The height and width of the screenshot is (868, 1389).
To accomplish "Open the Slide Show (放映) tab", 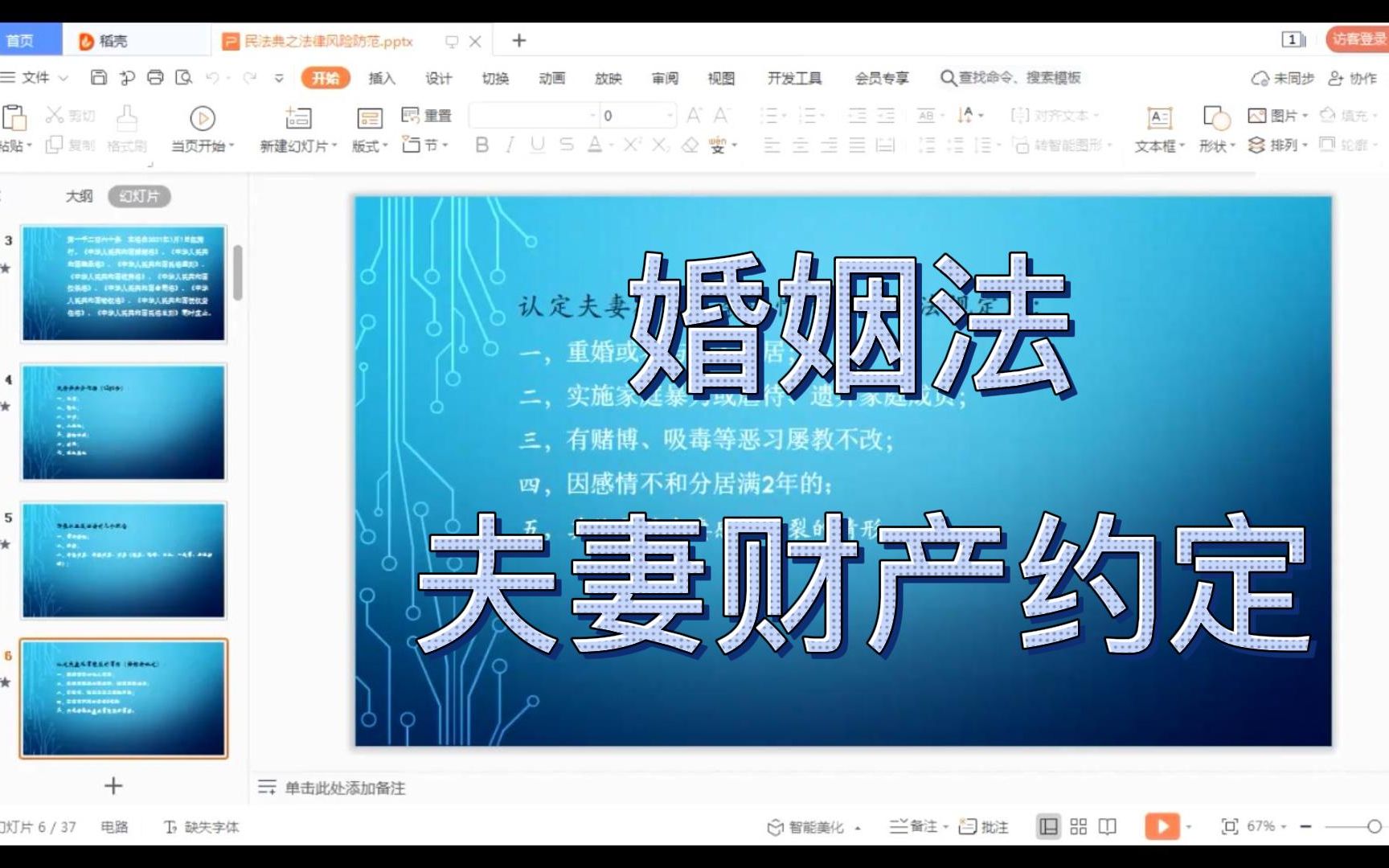I will click(x=608, y=78).
